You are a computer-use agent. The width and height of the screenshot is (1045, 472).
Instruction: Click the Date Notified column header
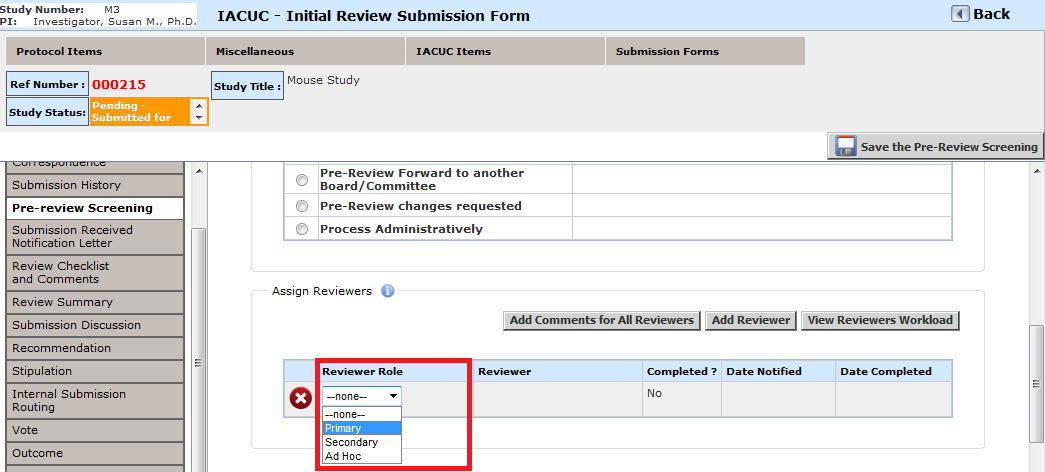[778, 371]
